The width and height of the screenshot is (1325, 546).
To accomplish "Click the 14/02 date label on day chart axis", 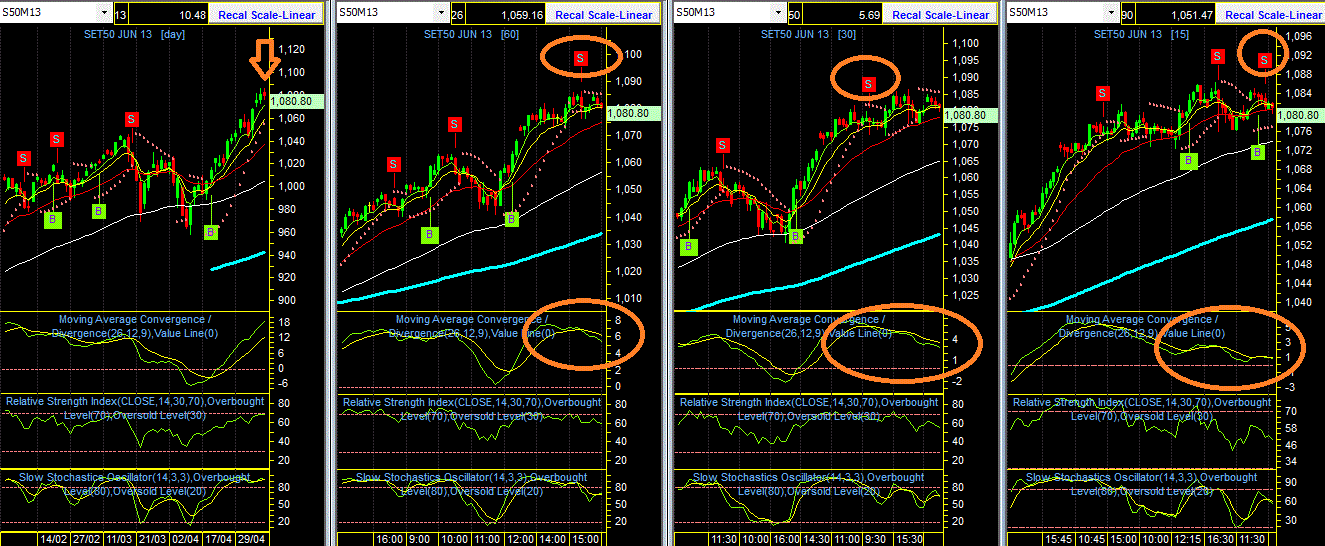I will (x=52, y=538).
